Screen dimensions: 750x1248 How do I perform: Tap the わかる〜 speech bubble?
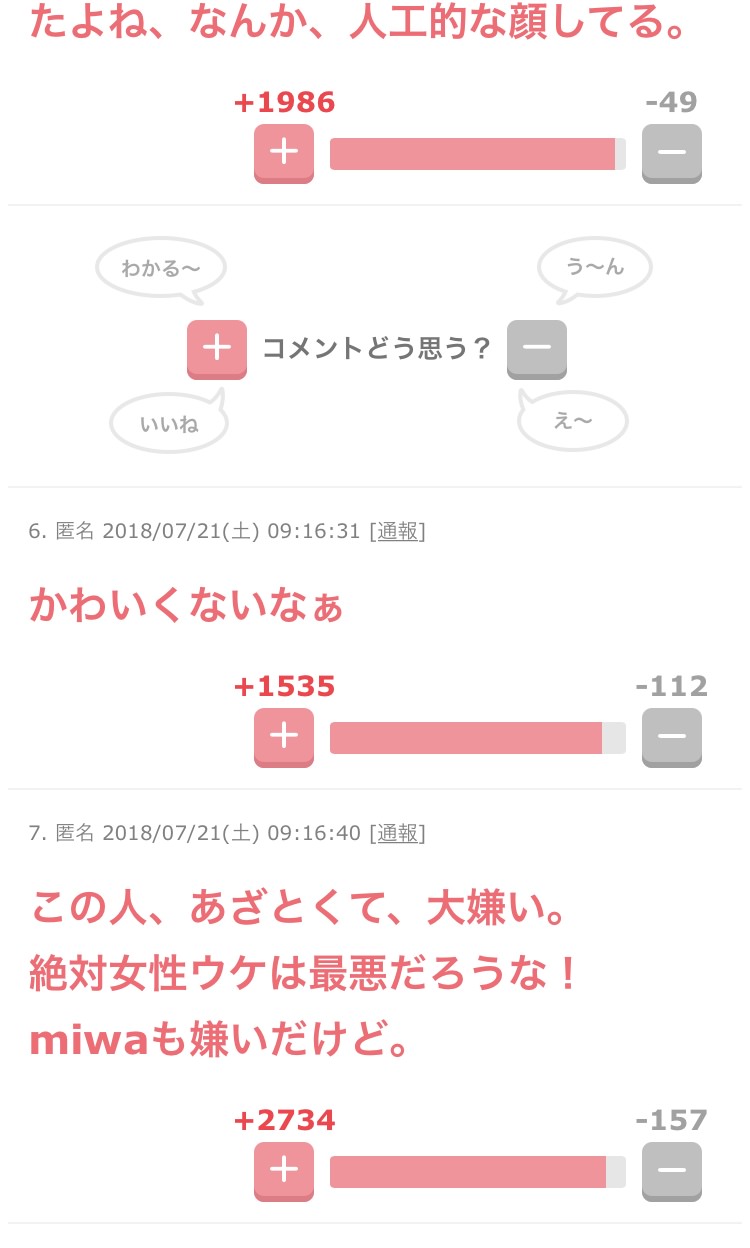(161, 270)
